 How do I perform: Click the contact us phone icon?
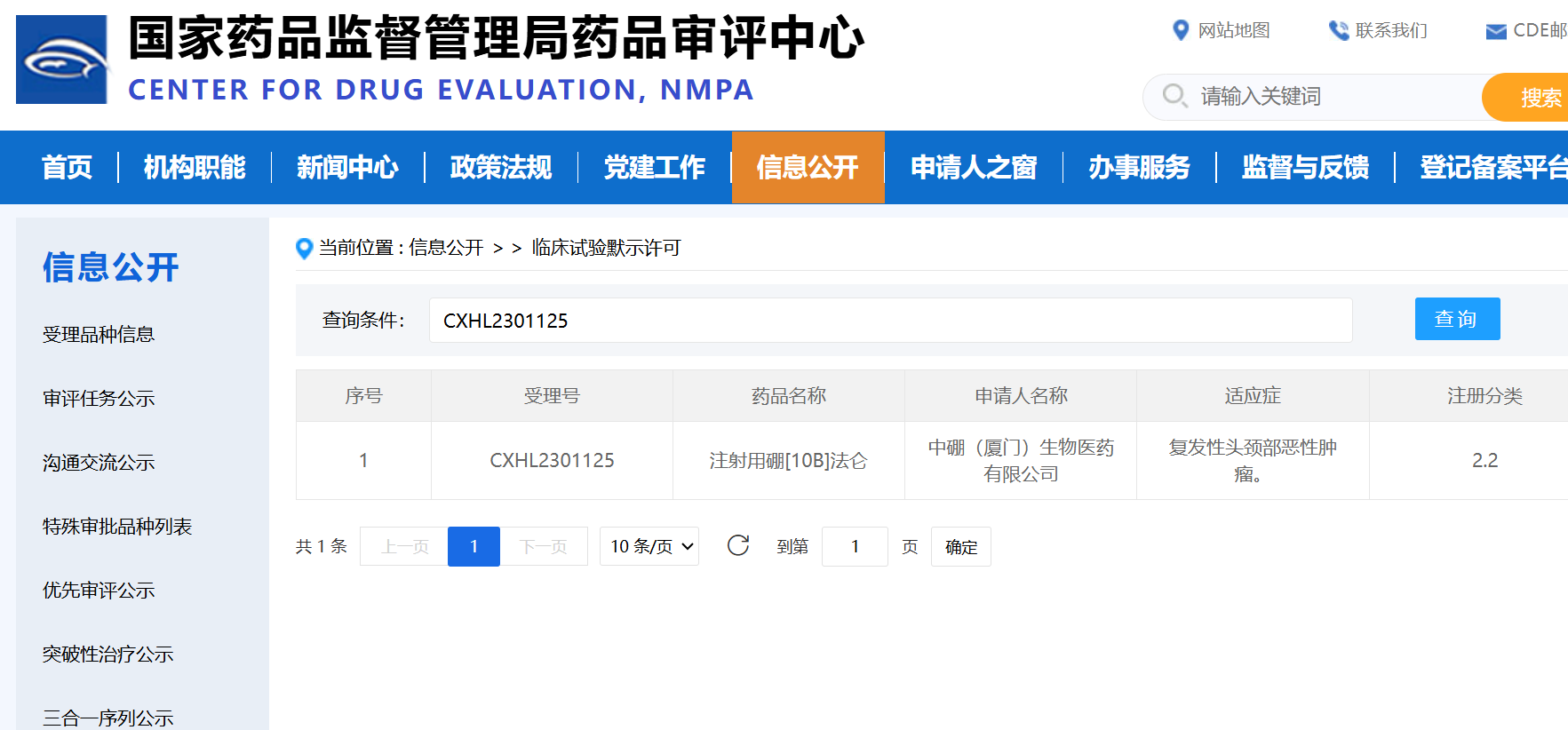point(1338,30)
